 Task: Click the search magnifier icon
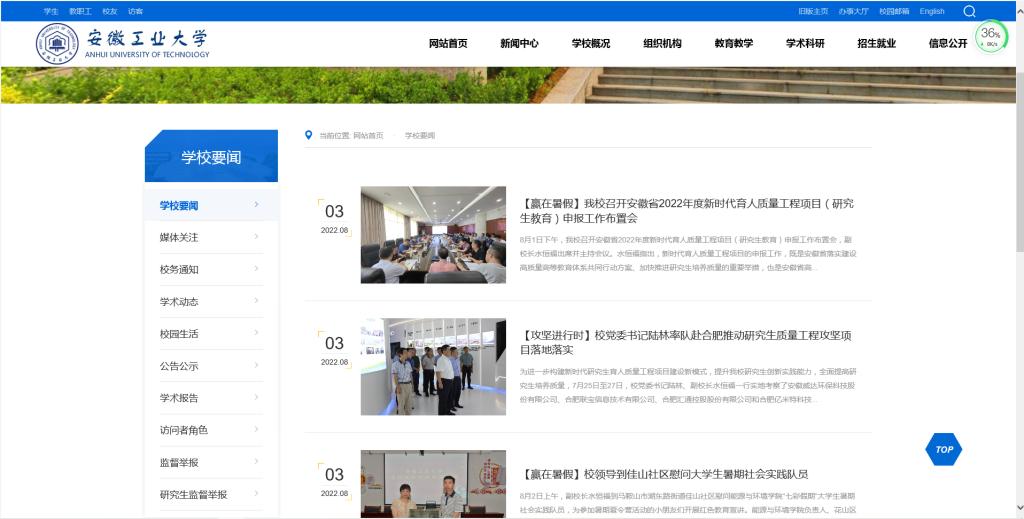pyautogui.click(x=969, y=11)
